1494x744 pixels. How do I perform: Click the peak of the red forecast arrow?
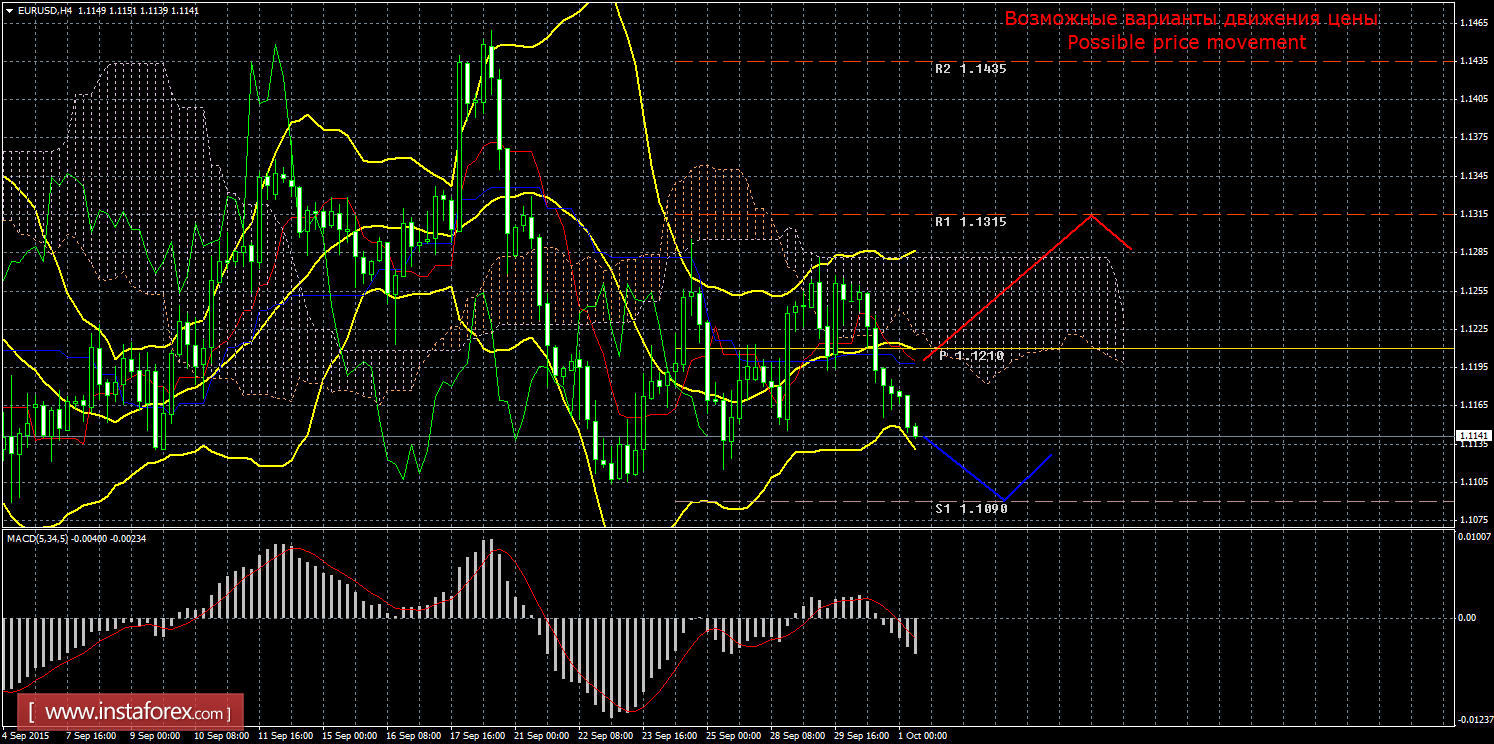(x=1092, y=215)
